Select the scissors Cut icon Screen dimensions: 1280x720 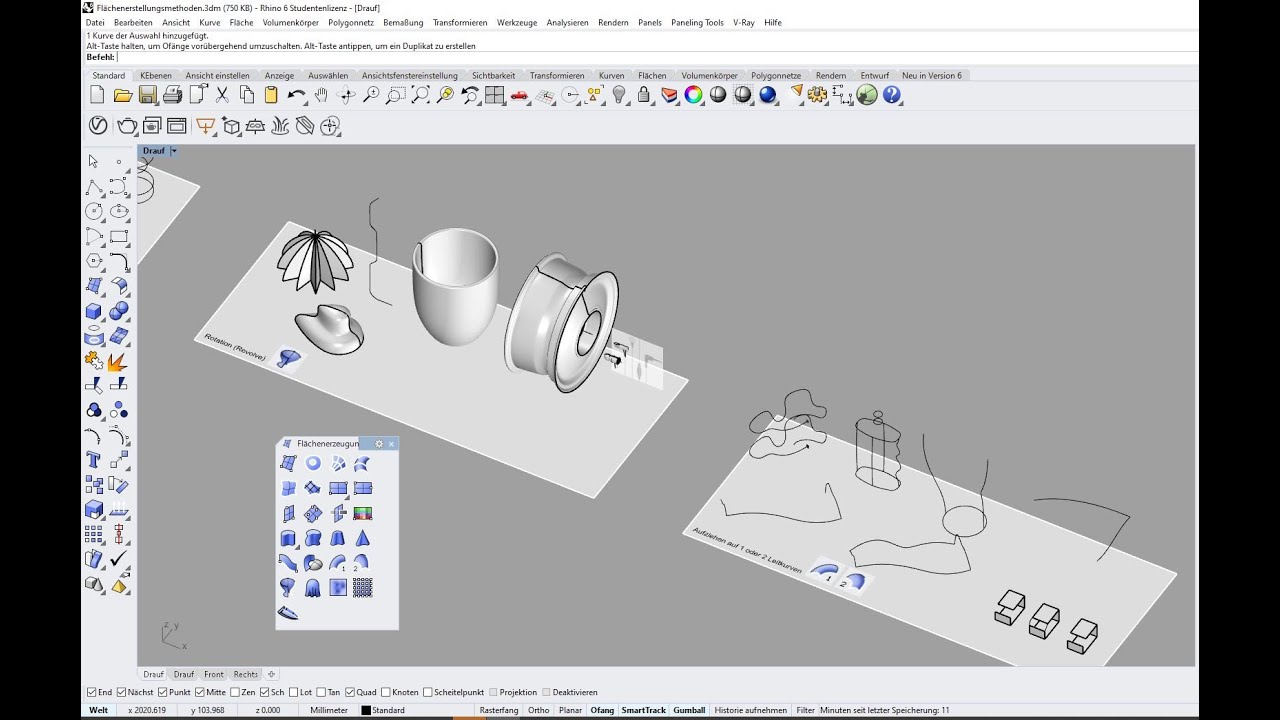pyautogui.click(x=222, y=95)
